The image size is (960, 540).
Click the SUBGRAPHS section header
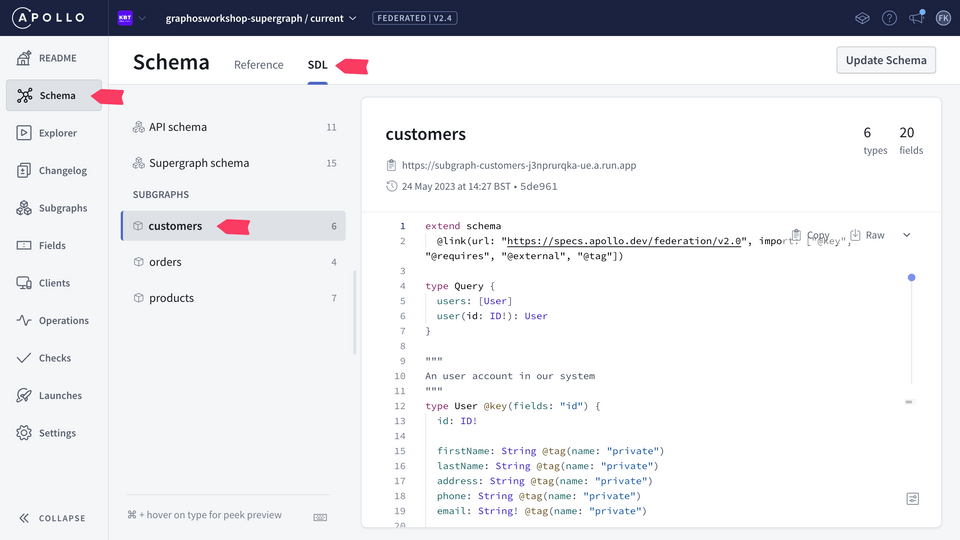(x=161, y=194)
